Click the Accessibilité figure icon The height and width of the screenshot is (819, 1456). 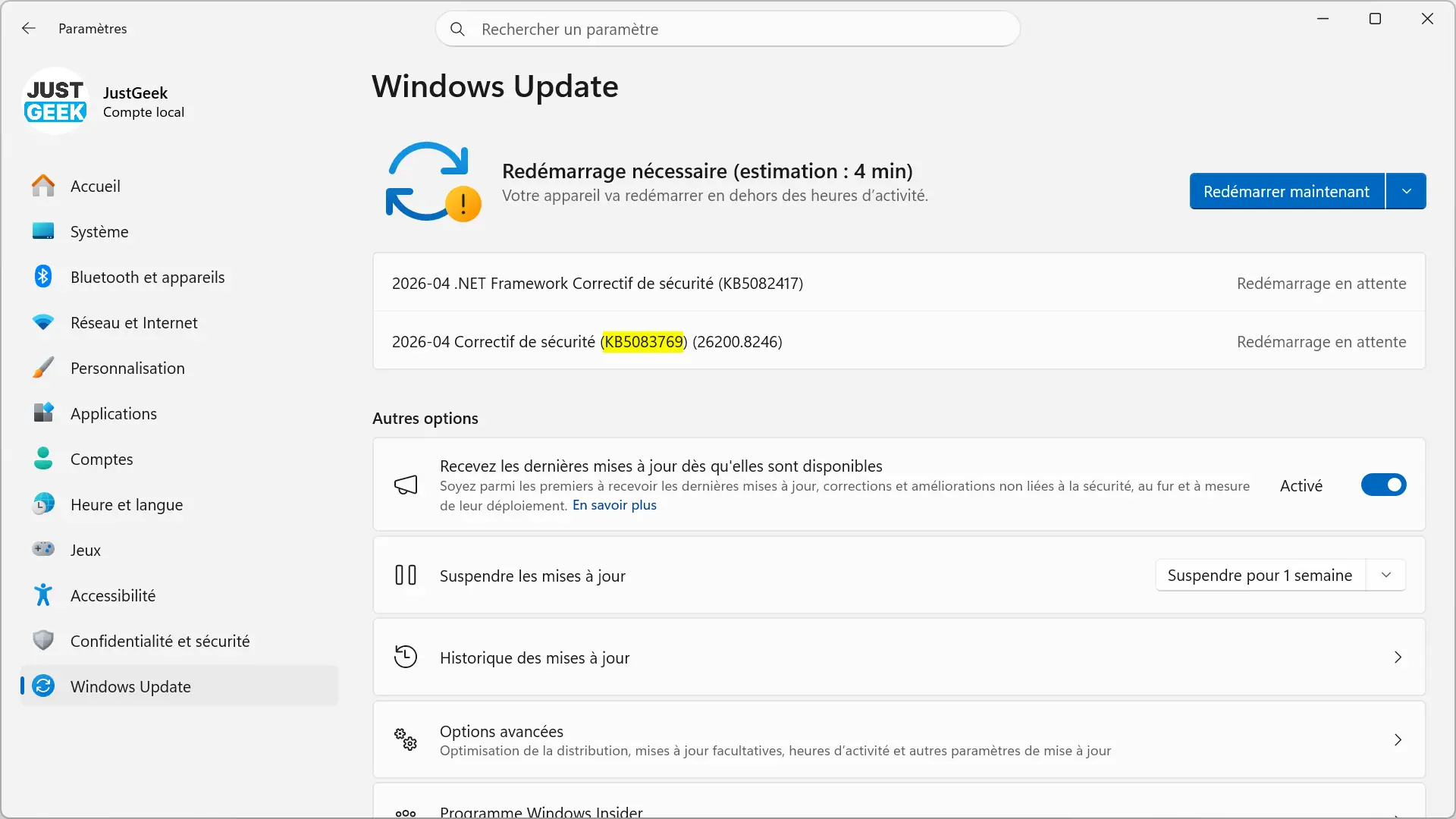(x=43, y=595)
